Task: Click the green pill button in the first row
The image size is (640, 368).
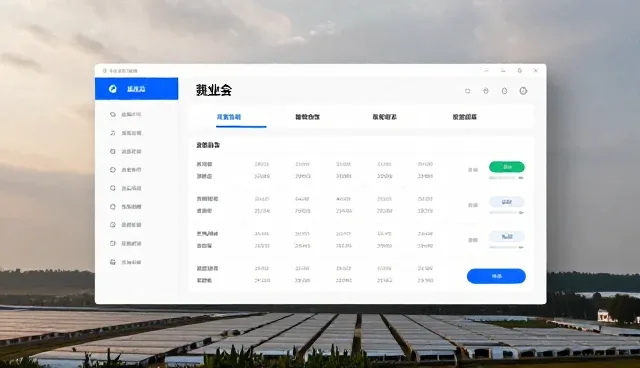Action: [507, 167]
